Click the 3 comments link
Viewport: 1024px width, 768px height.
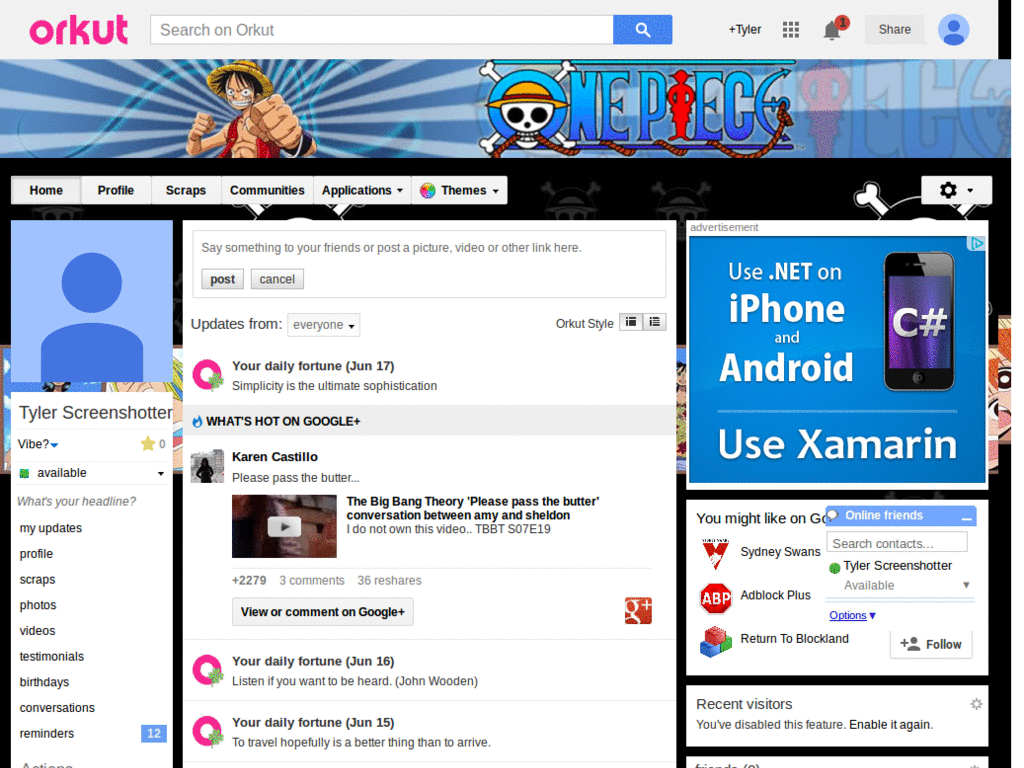312,581
